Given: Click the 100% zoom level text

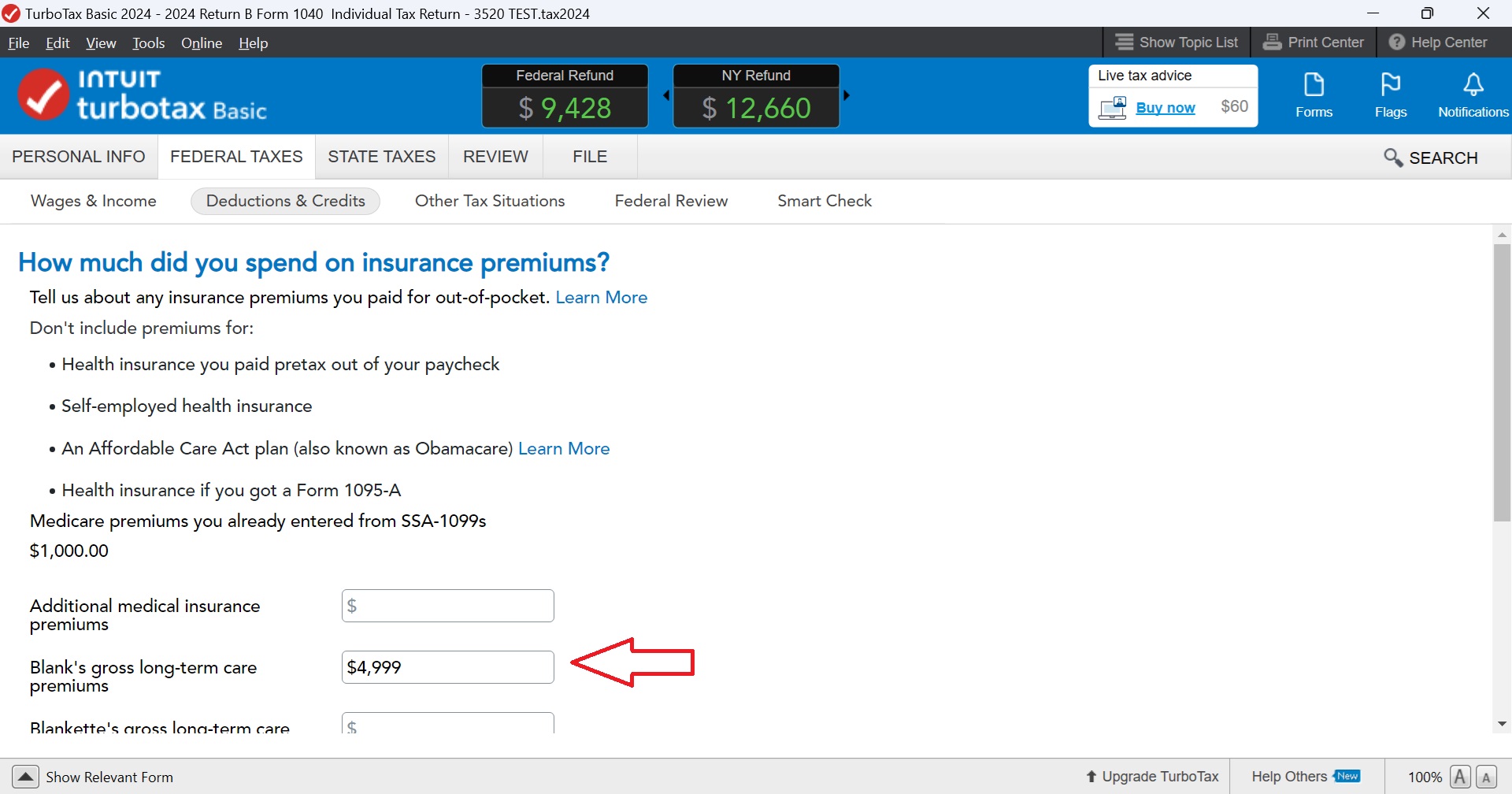Looking at the screenshot, I should 1425,777.
